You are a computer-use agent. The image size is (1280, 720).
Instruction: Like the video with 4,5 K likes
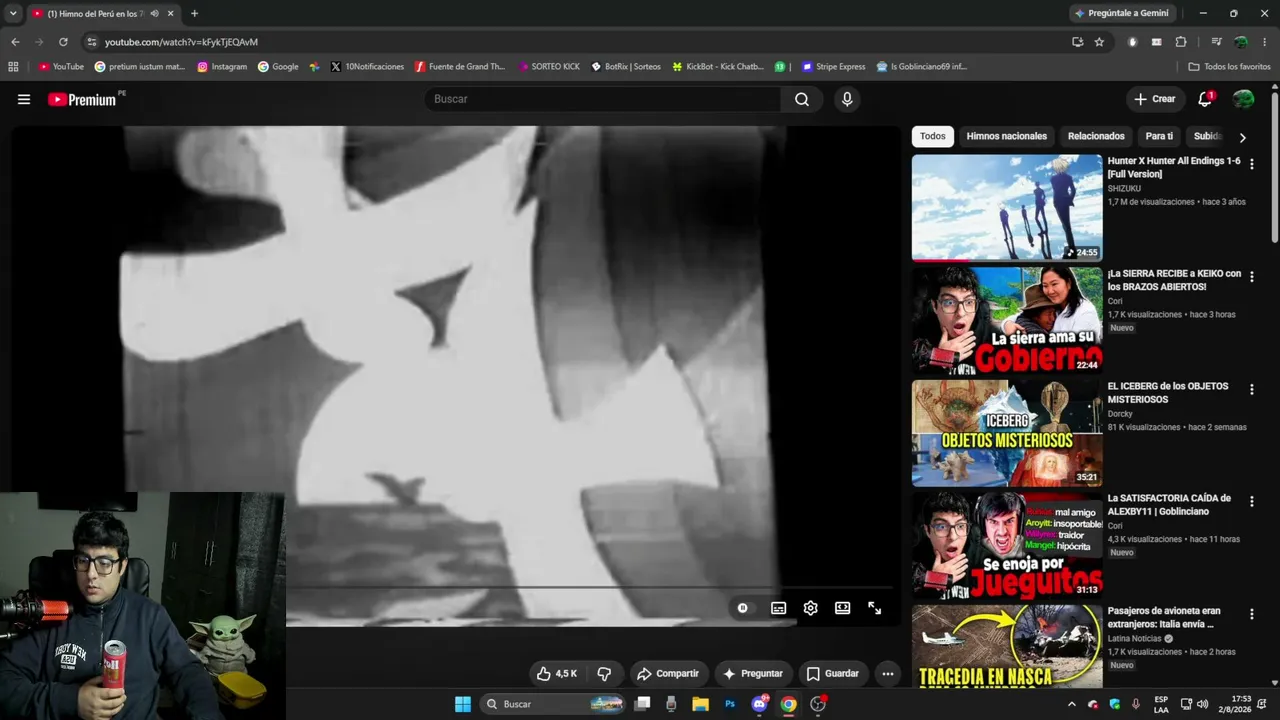pyautogui.click(x=556, y=674)
